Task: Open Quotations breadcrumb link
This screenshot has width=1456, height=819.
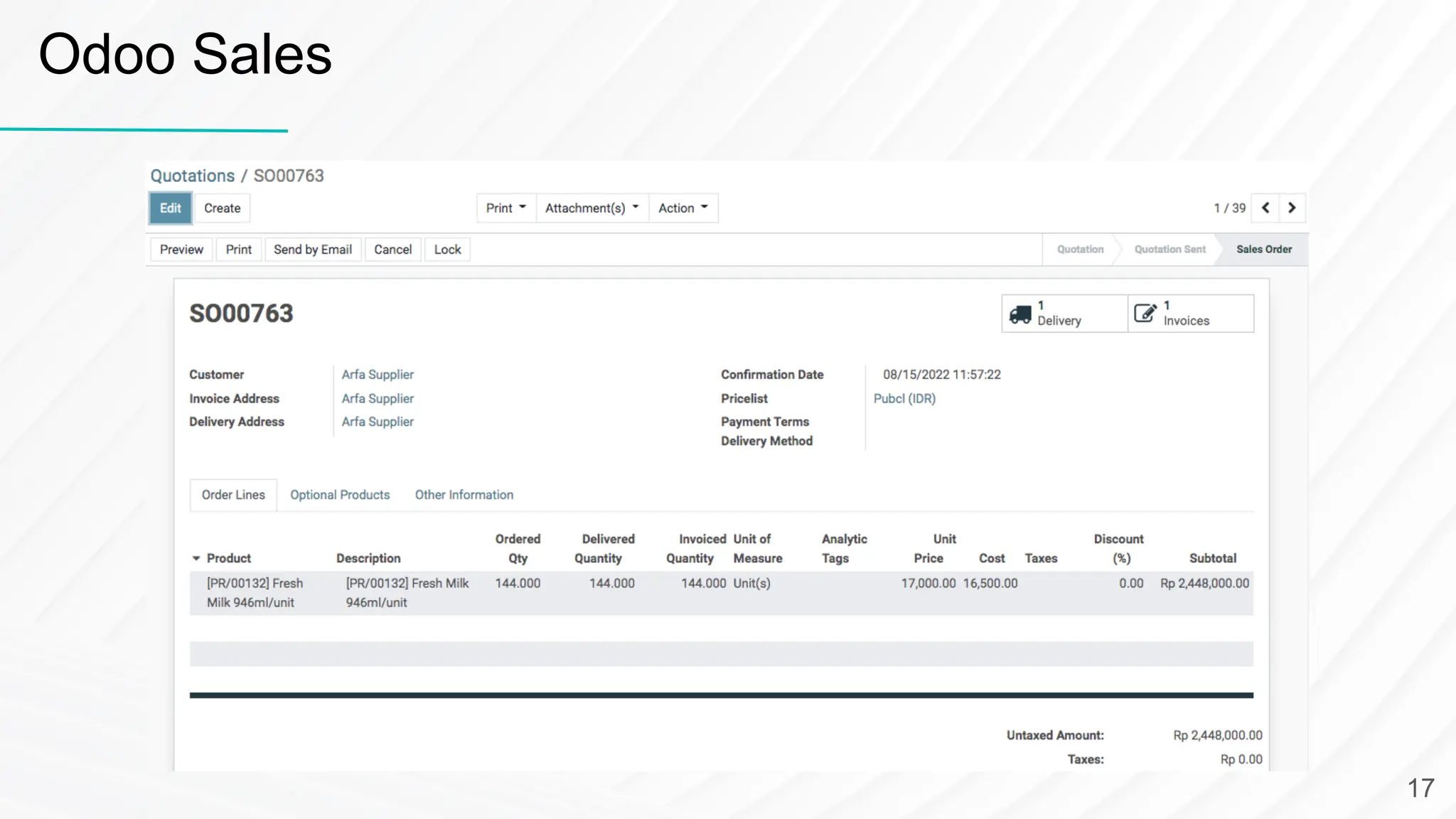Action: (x=193, y=176)
